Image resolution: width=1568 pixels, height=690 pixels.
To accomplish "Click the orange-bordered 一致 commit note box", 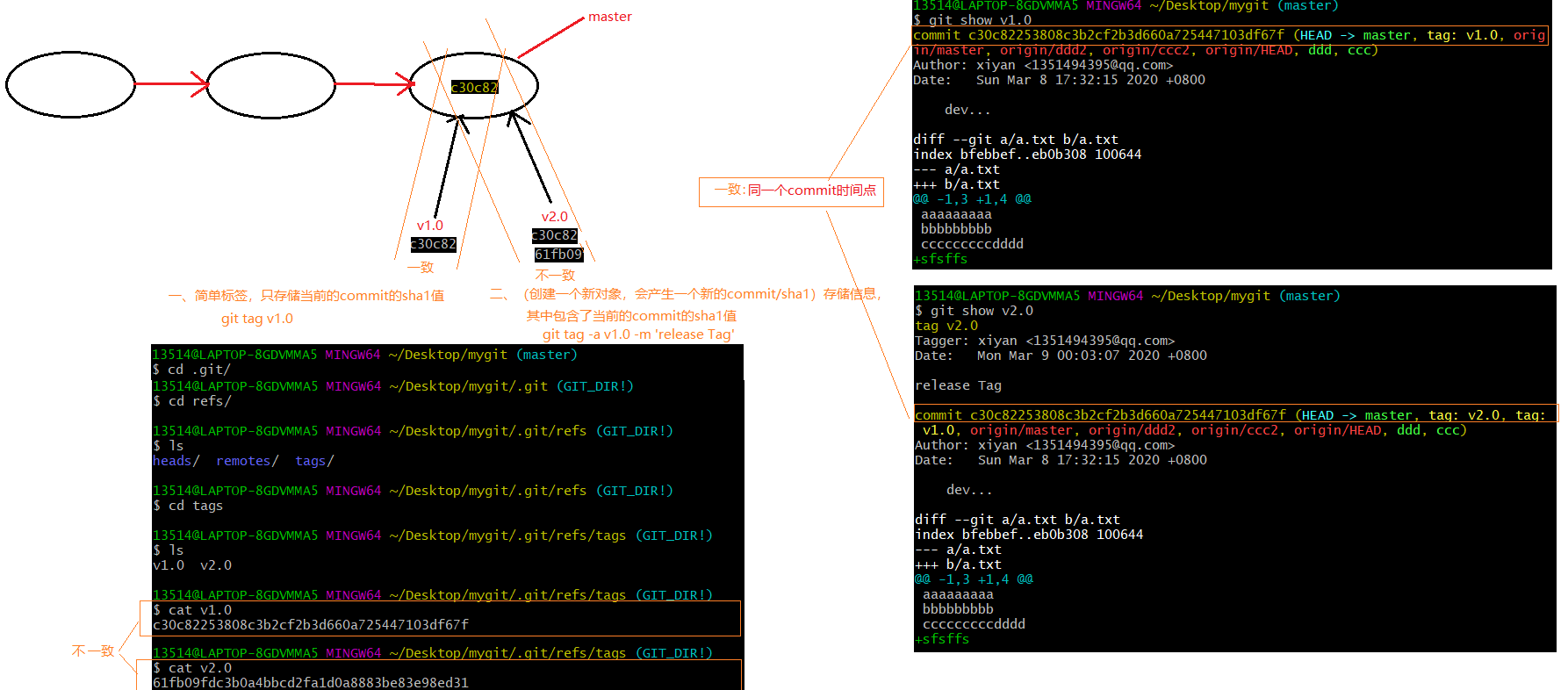I will tap(791, 190).
